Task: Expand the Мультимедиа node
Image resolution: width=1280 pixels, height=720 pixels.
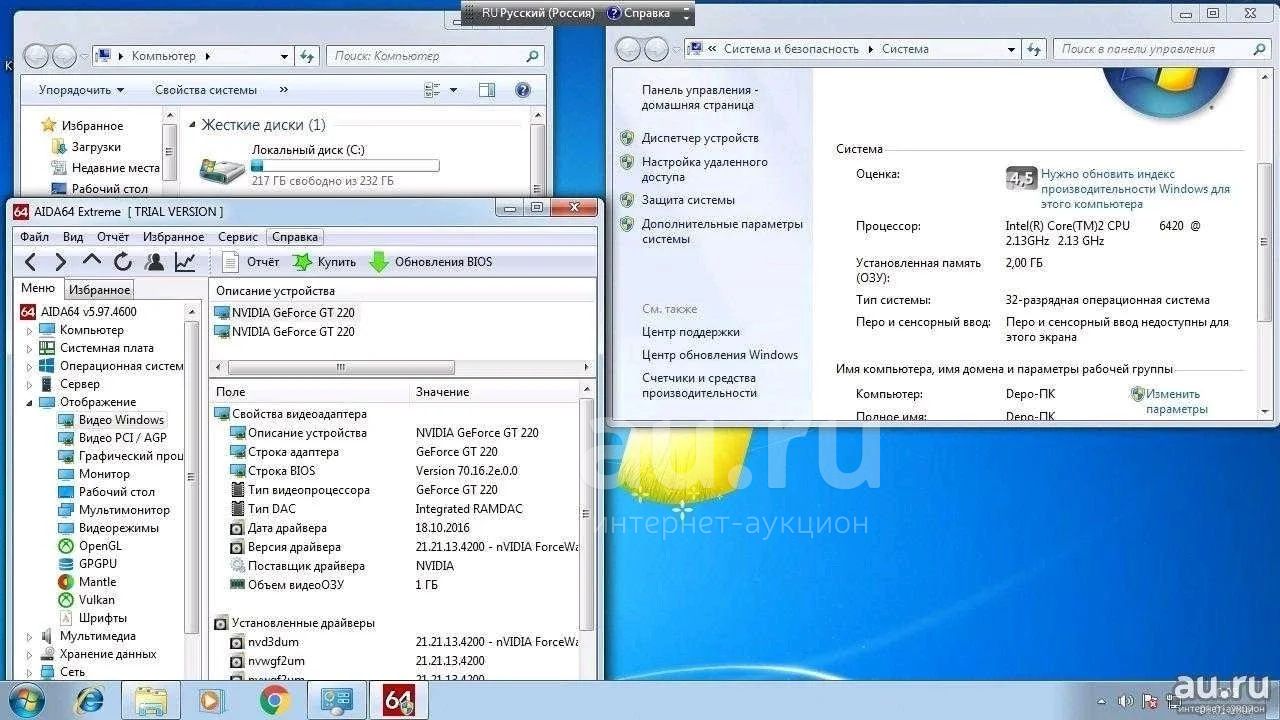Action: [30, 636]
